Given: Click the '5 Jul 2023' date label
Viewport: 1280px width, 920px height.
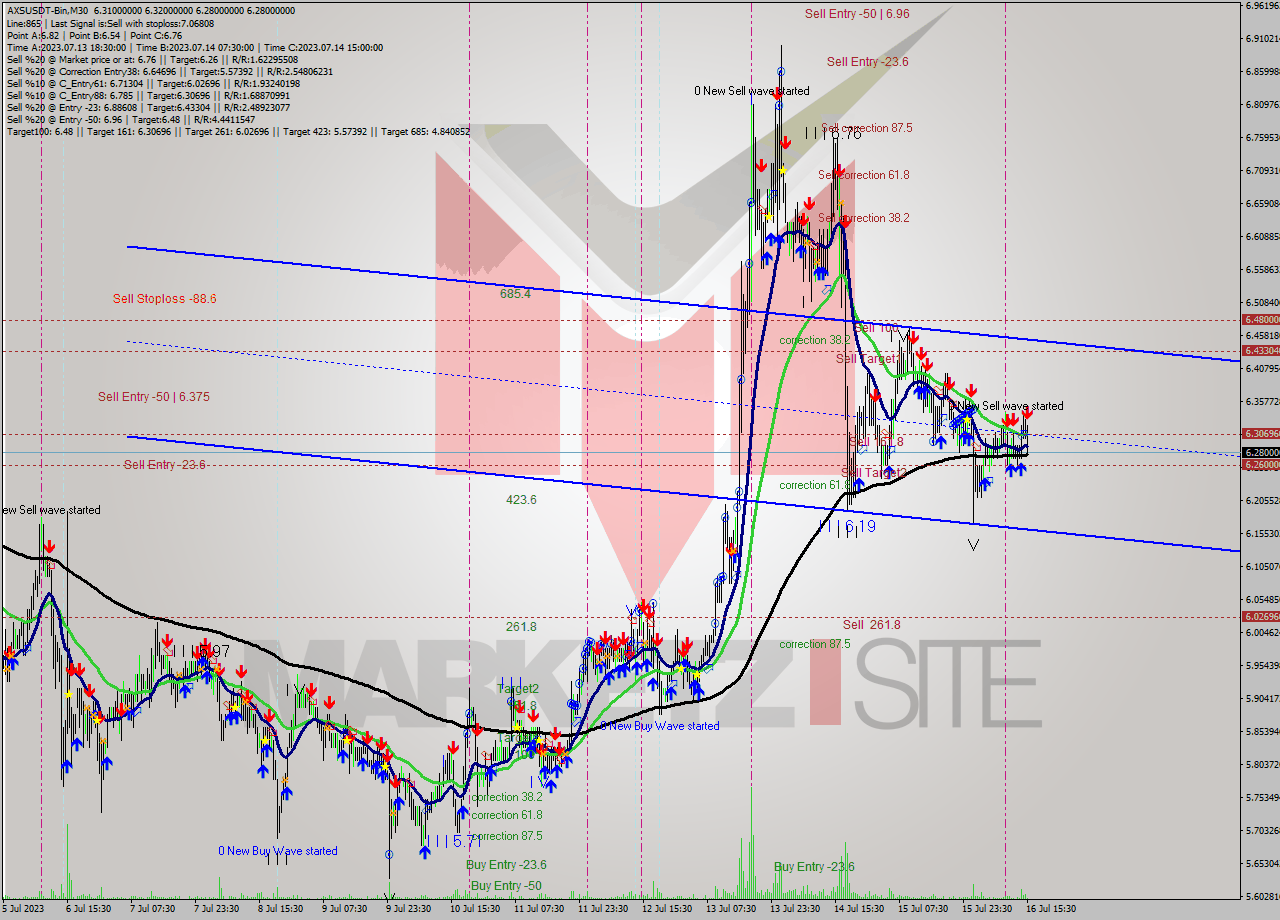Looking at the screenshot, I should [x=25, y=909].
